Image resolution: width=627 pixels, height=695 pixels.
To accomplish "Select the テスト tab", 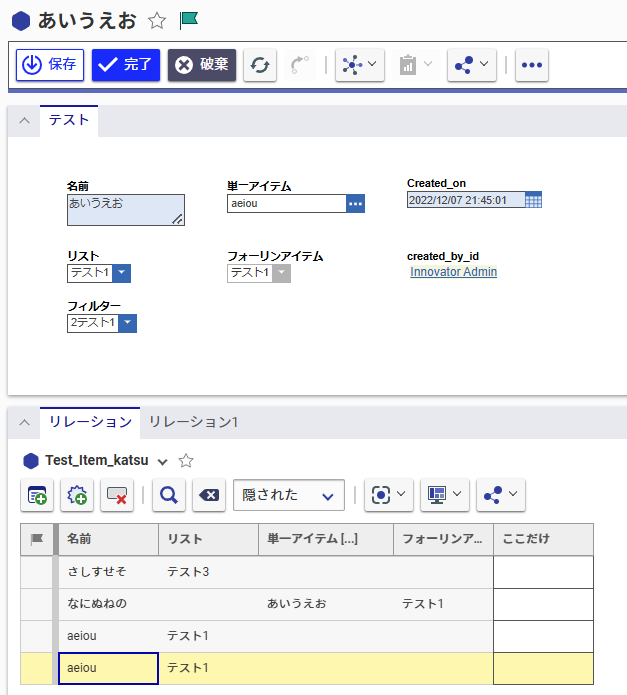I will coord(68,120).
